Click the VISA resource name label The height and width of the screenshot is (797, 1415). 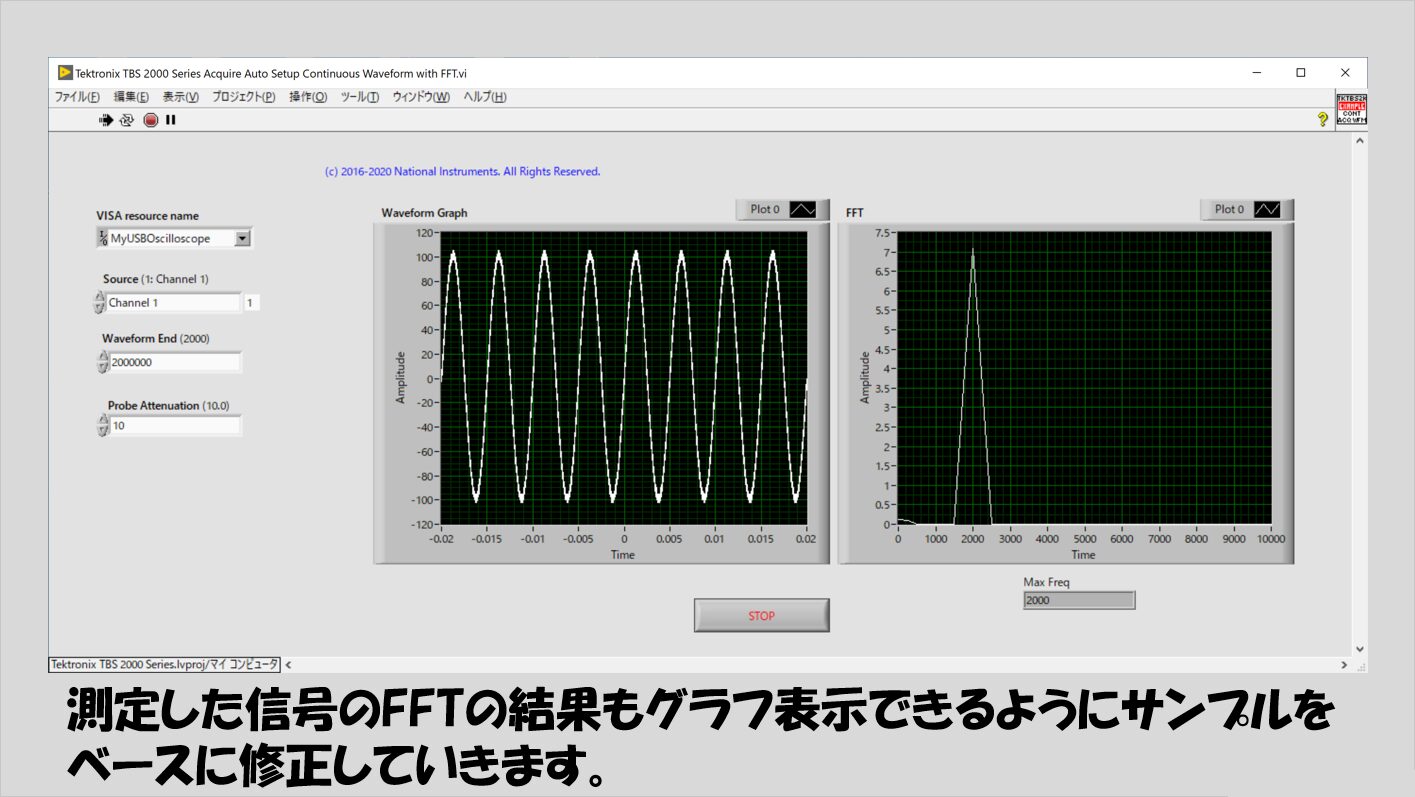[x=147, y=216]
